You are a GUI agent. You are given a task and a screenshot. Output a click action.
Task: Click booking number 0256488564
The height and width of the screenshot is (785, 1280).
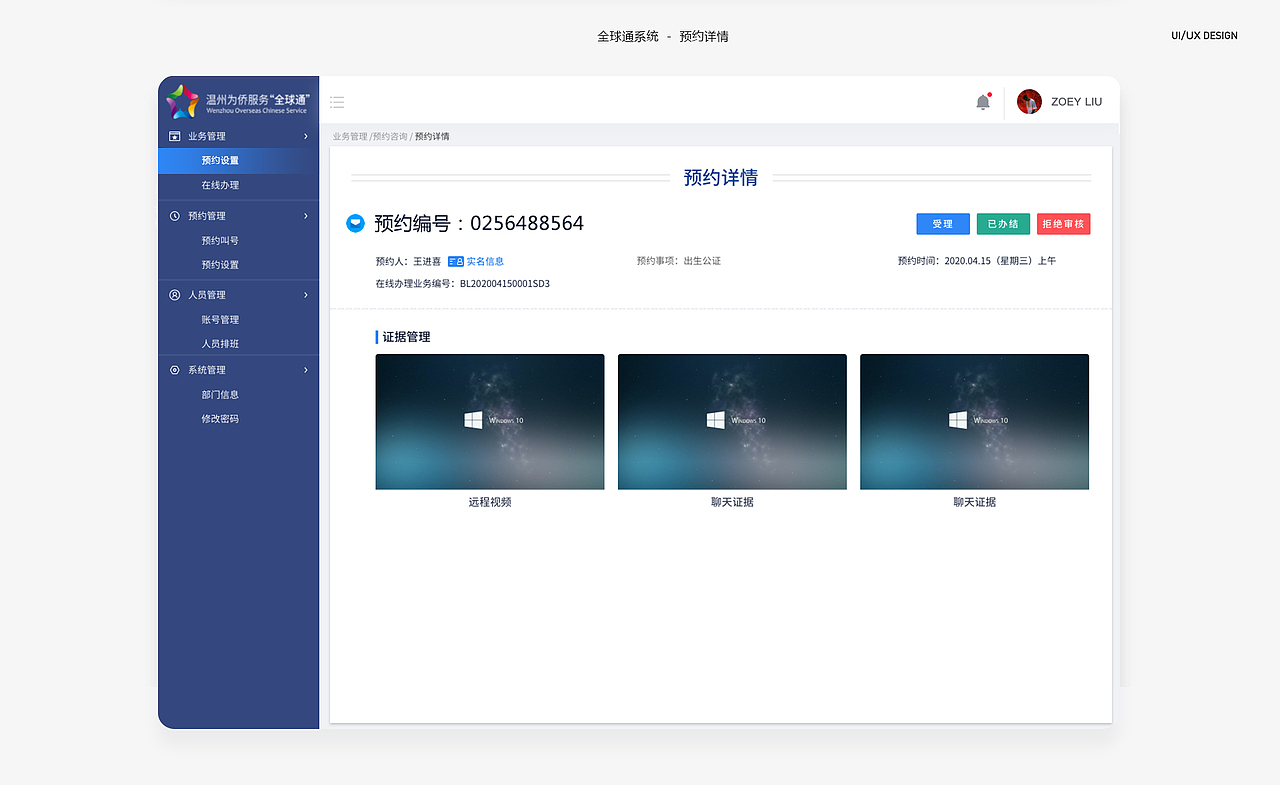527,223
